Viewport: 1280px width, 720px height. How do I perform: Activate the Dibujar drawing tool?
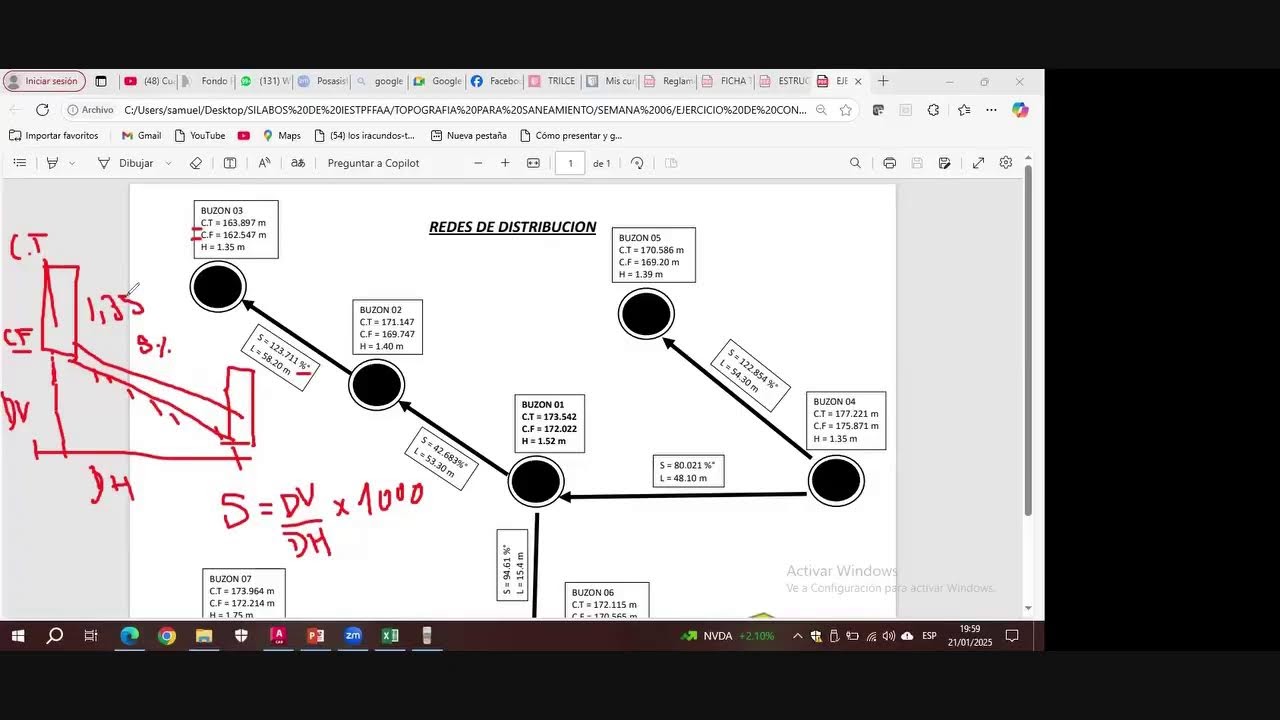coord(126,163)
